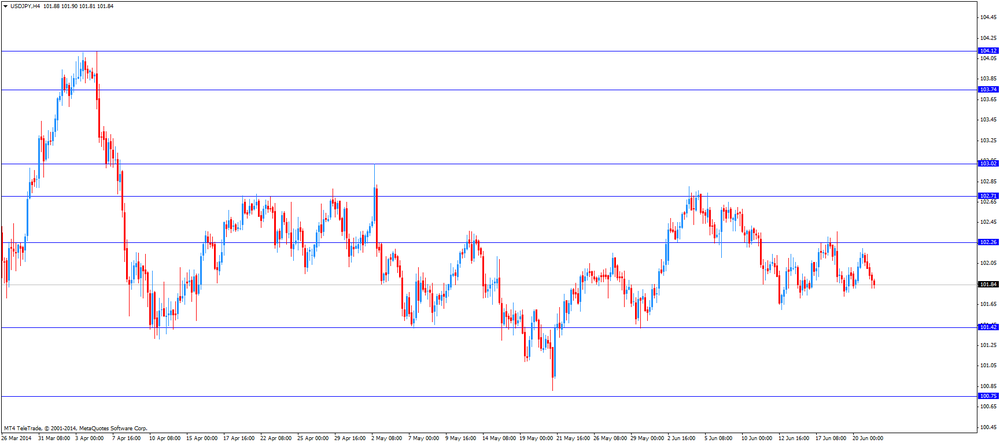The width and height of the screenshot is (1000, 443).
Task: Click the 2 May 08:00 time label
Action: [x=387, y=439]
